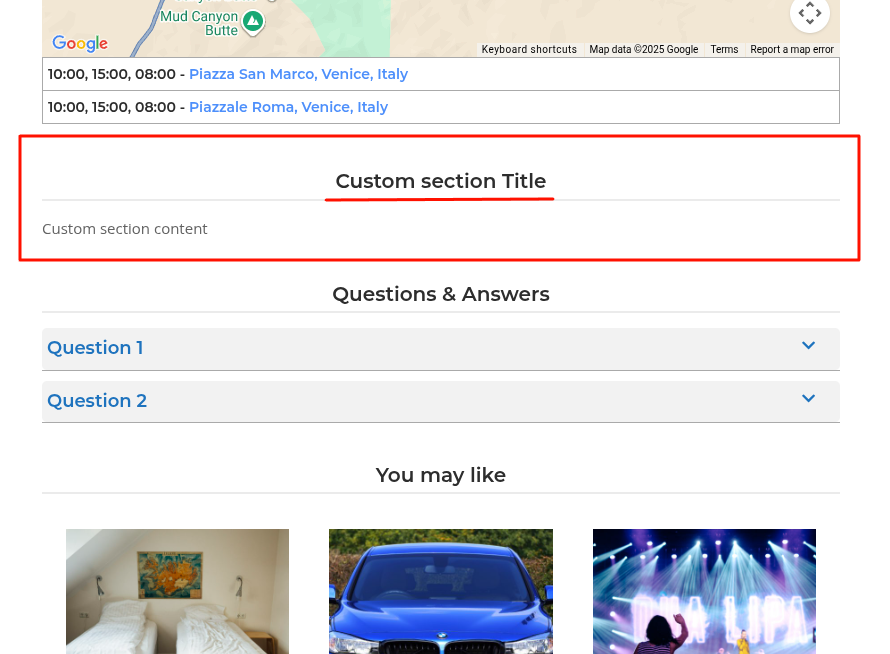Expand the Question 1 accordion chevron
Screen dimensions: 890x654
[808, 346]
